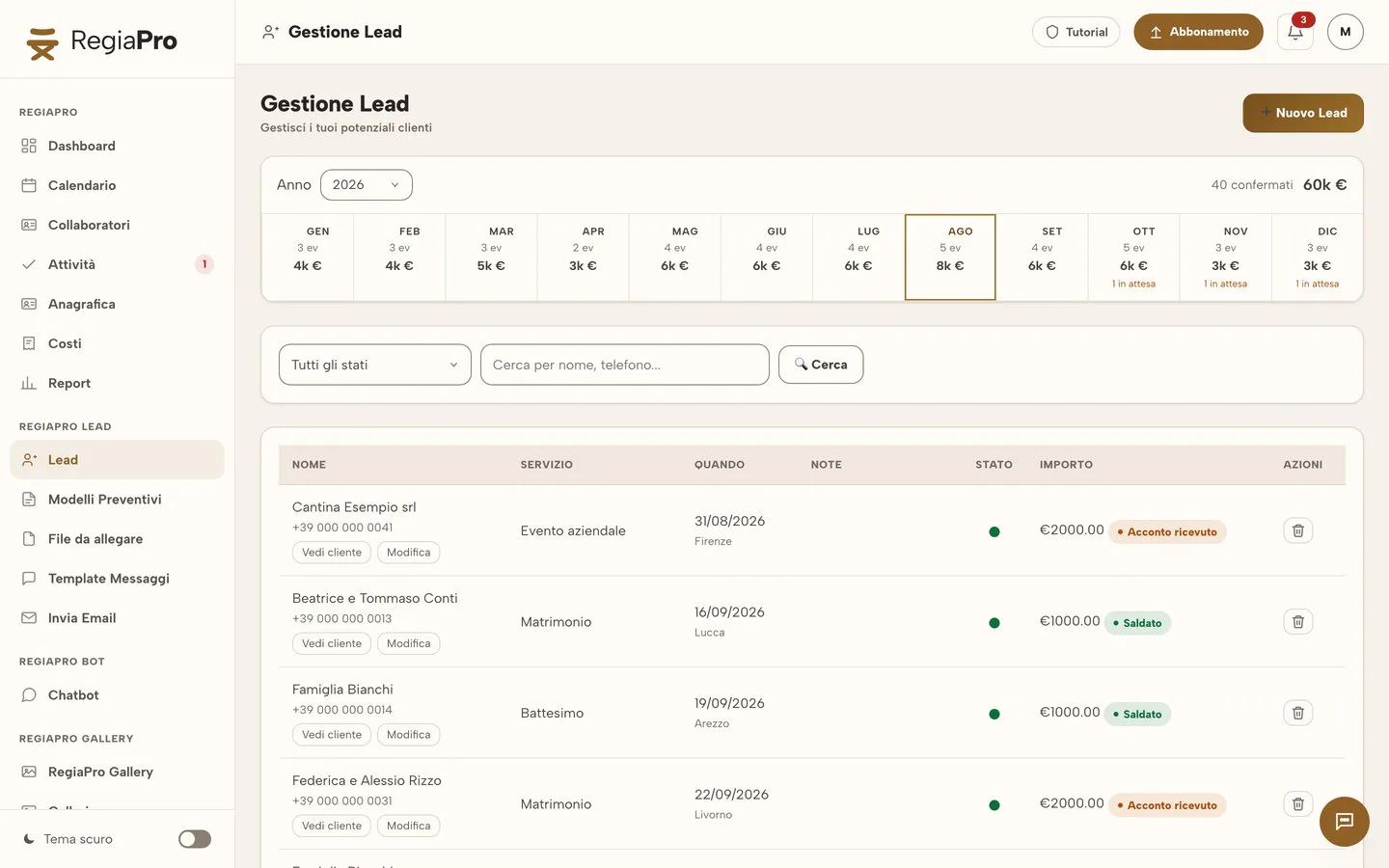This screenshot has width=1389, height=868.
Task: Click Modifica for Famiglia Bianchi
Action: click(409, 735)
